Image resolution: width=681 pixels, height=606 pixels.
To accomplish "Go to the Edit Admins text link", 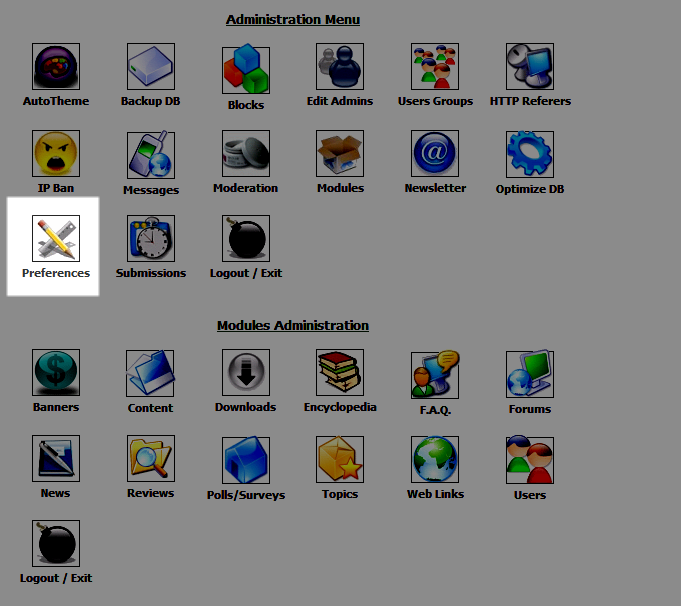I will point(340,101).
